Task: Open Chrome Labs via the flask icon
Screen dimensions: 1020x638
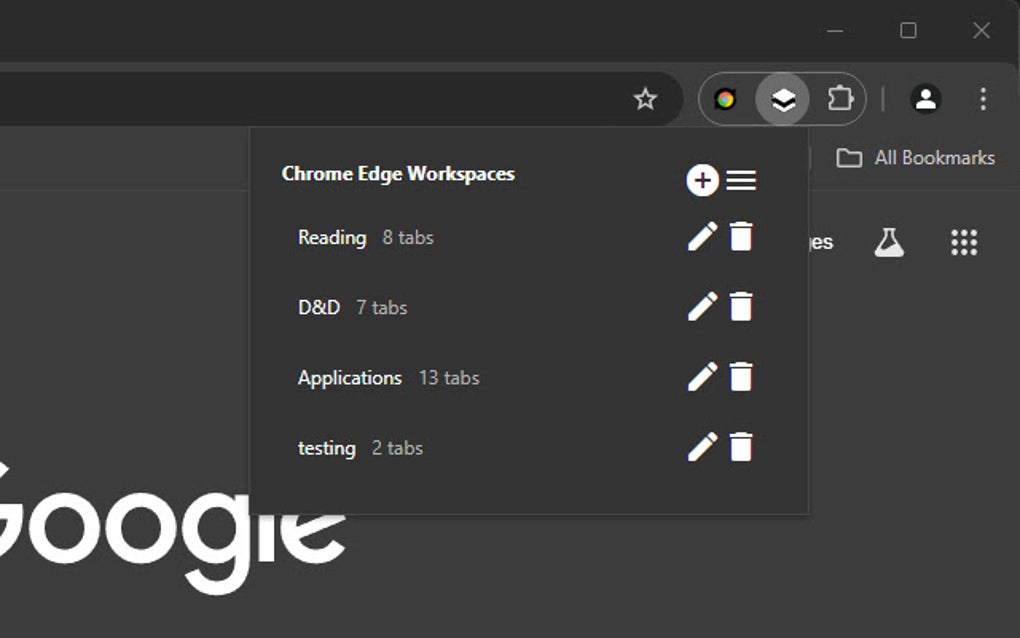Action: coord(890,241)
